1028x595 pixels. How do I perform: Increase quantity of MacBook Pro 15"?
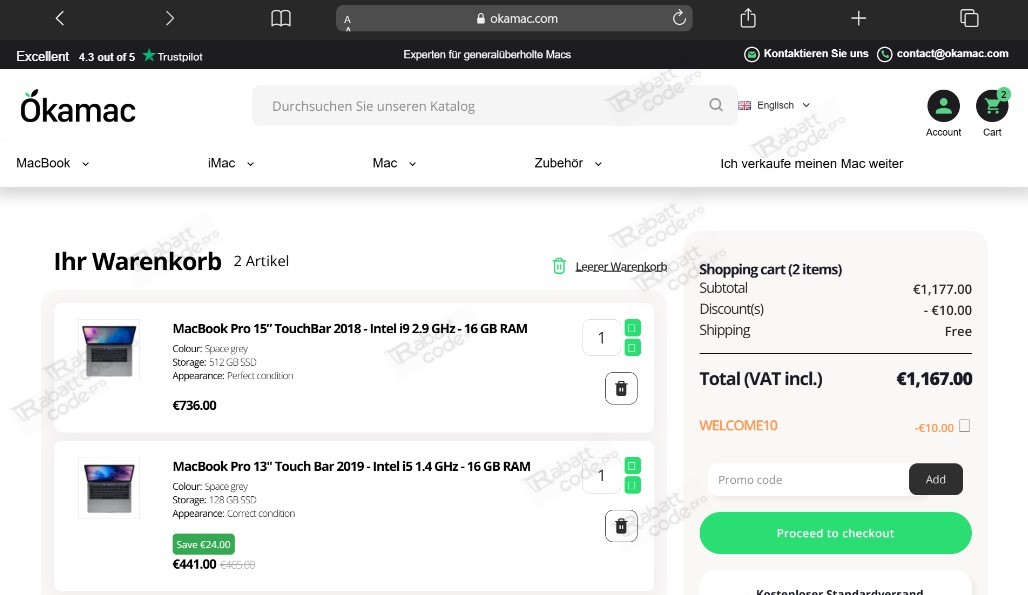coord(632,328)
